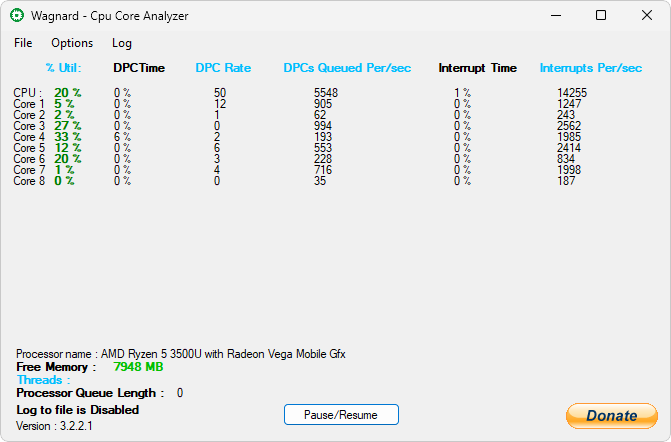671x442 pixels.
Task: Minimize the Cpu Core Analyzer window
Action: (x=556, y=15)
